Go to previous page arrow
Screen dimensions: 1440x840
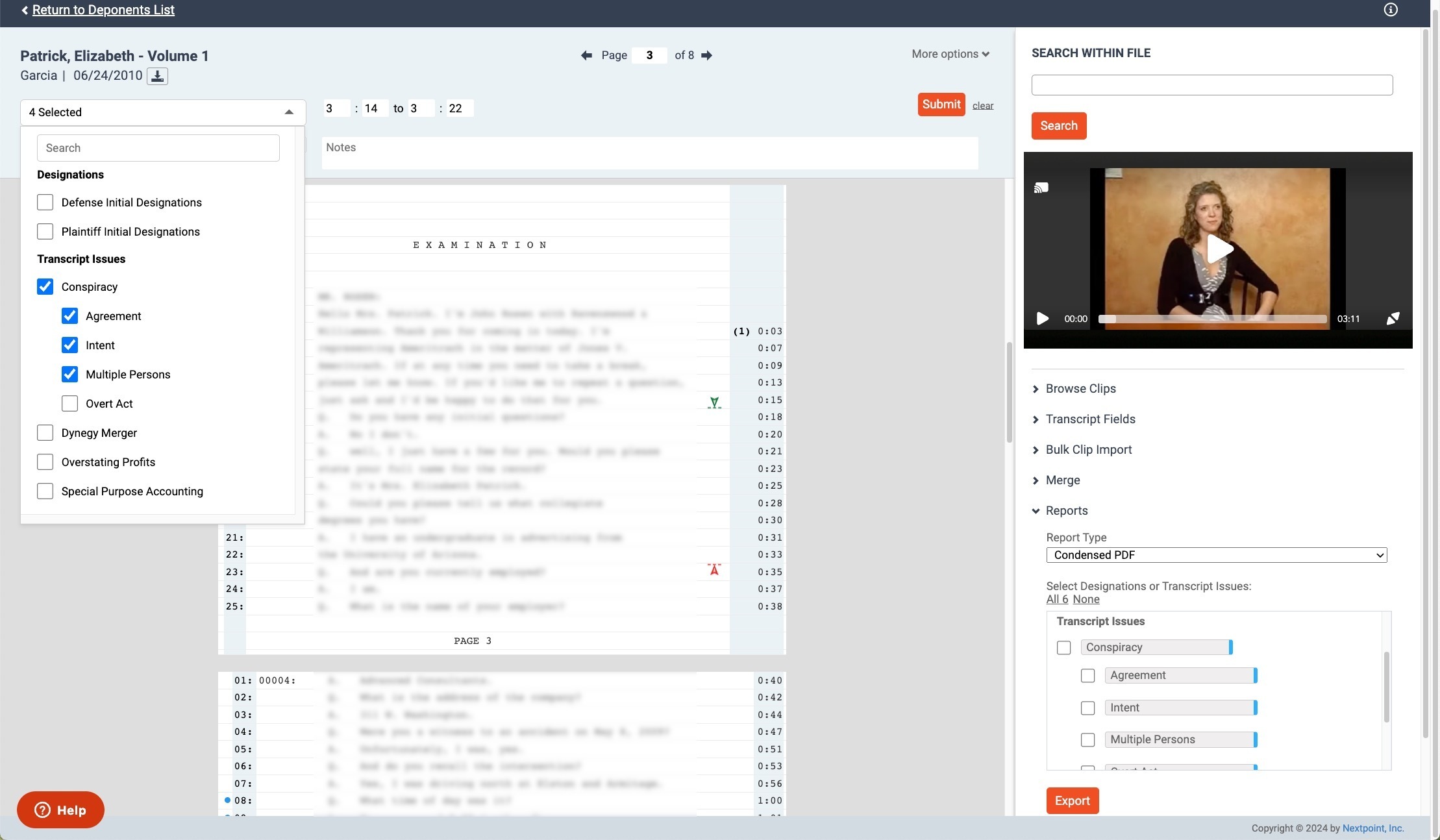tap(586, 55)
